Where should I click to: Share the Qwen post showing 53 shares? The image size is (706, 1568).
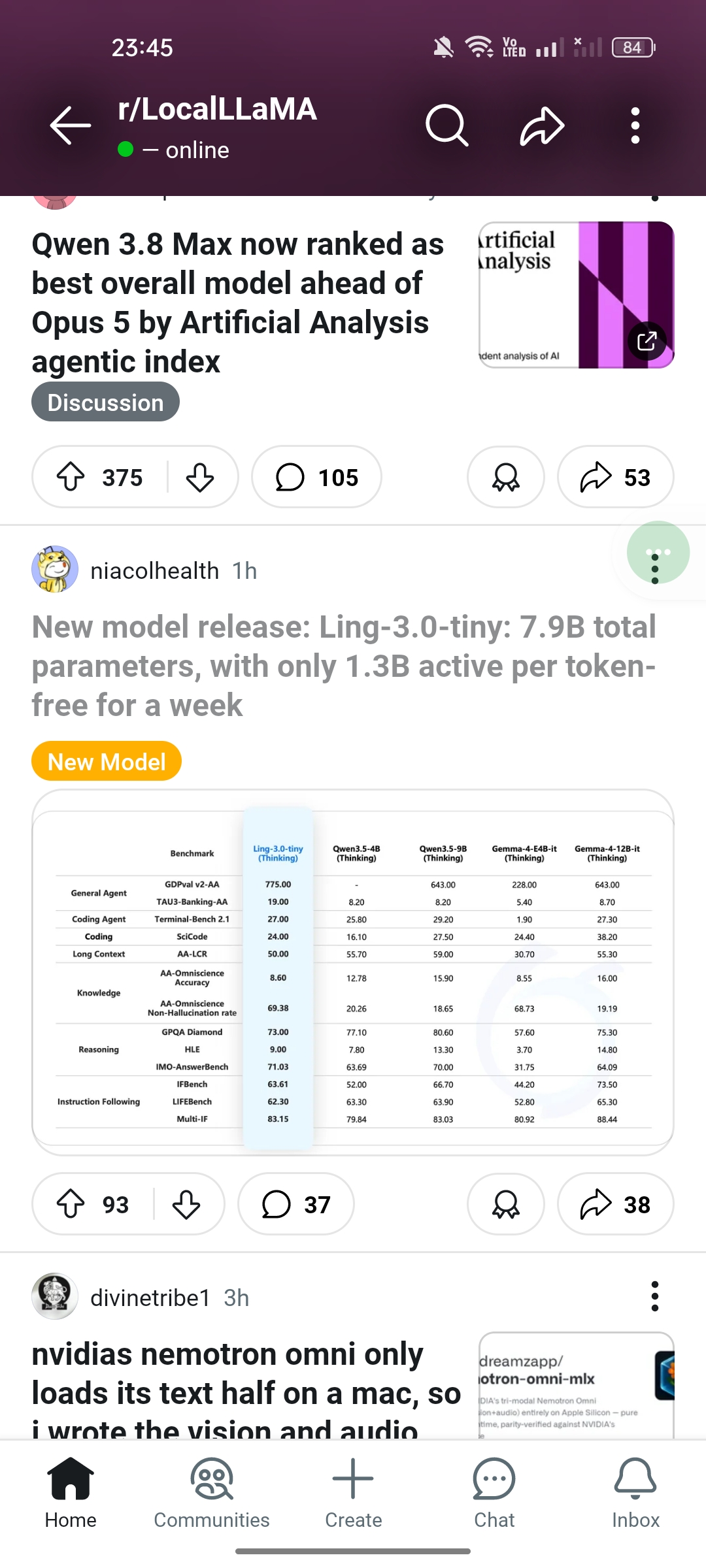pos(615,477)
